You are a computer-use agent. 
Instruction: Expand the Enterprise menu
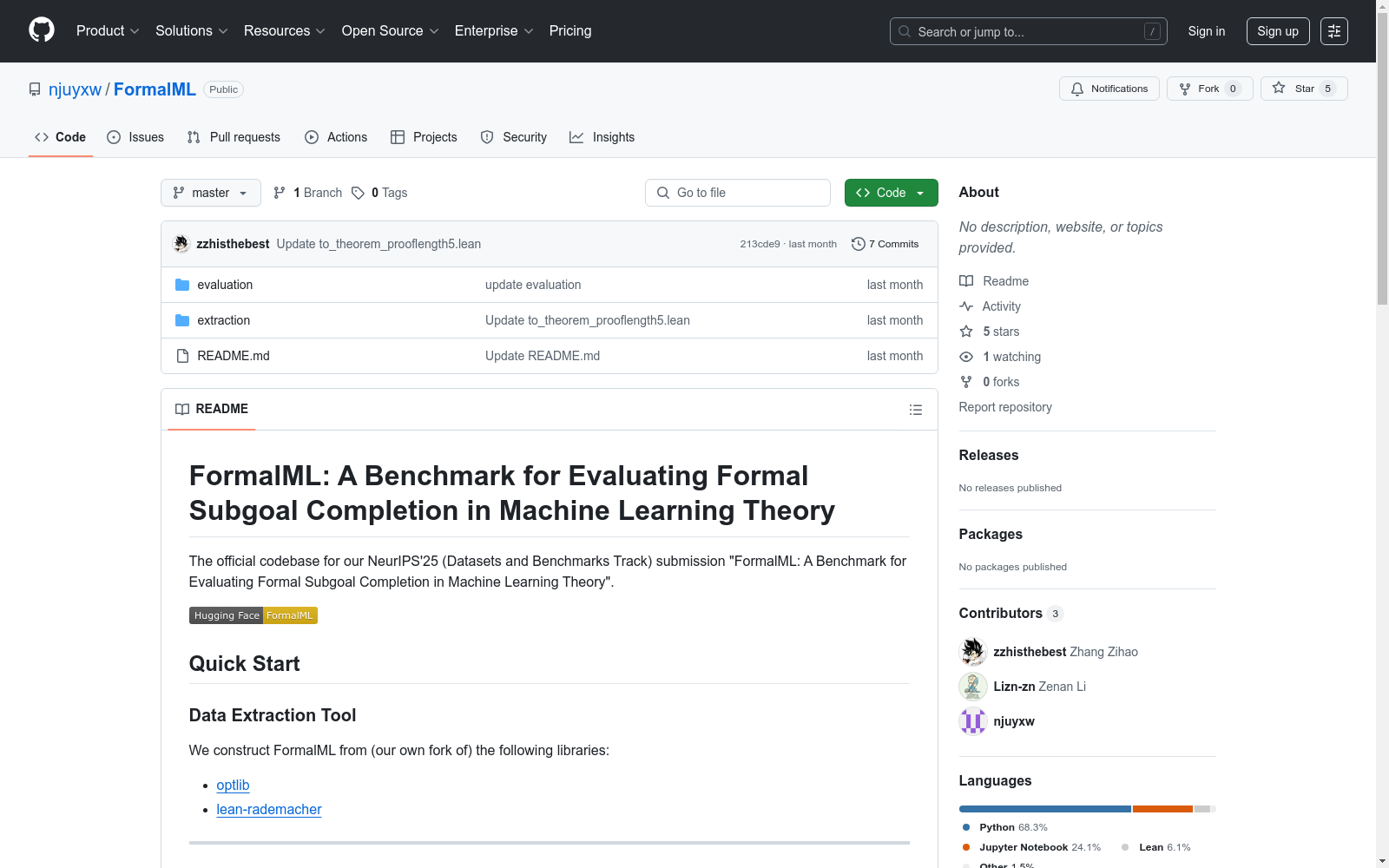494,31
